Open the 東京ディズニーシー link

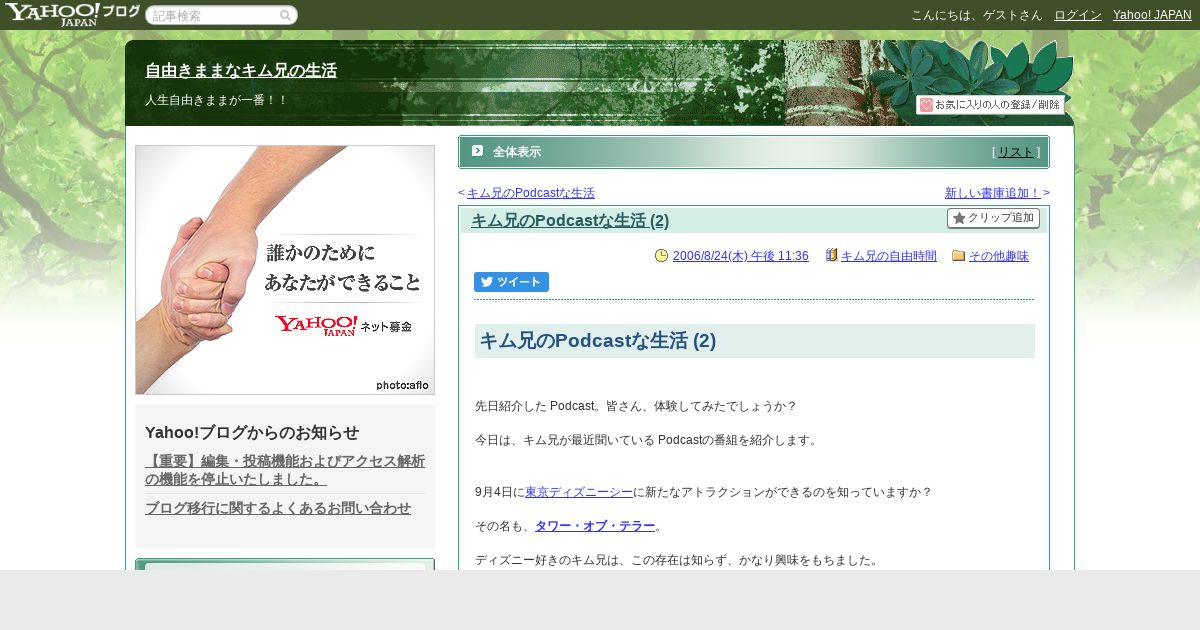click(579, 492)
